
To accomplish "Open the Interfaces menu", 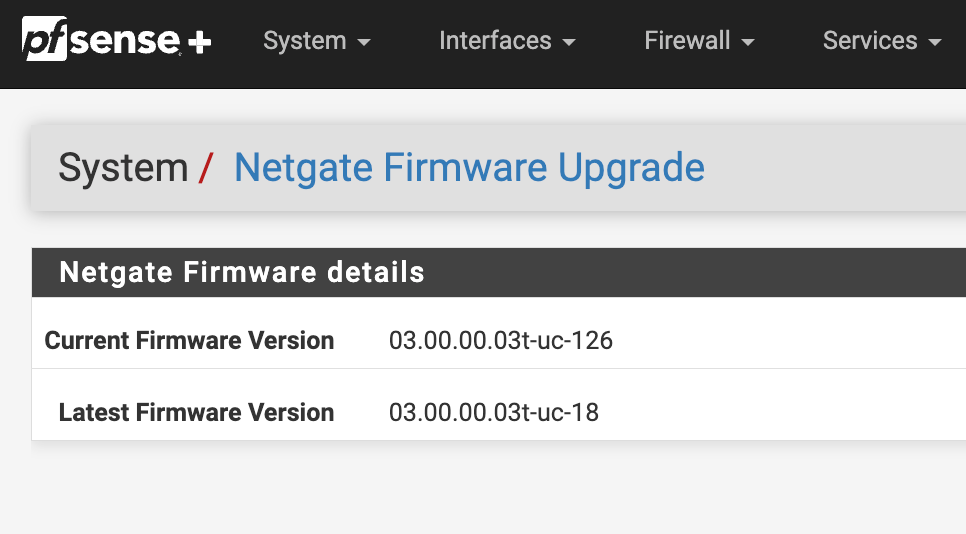I will [507, 41].
